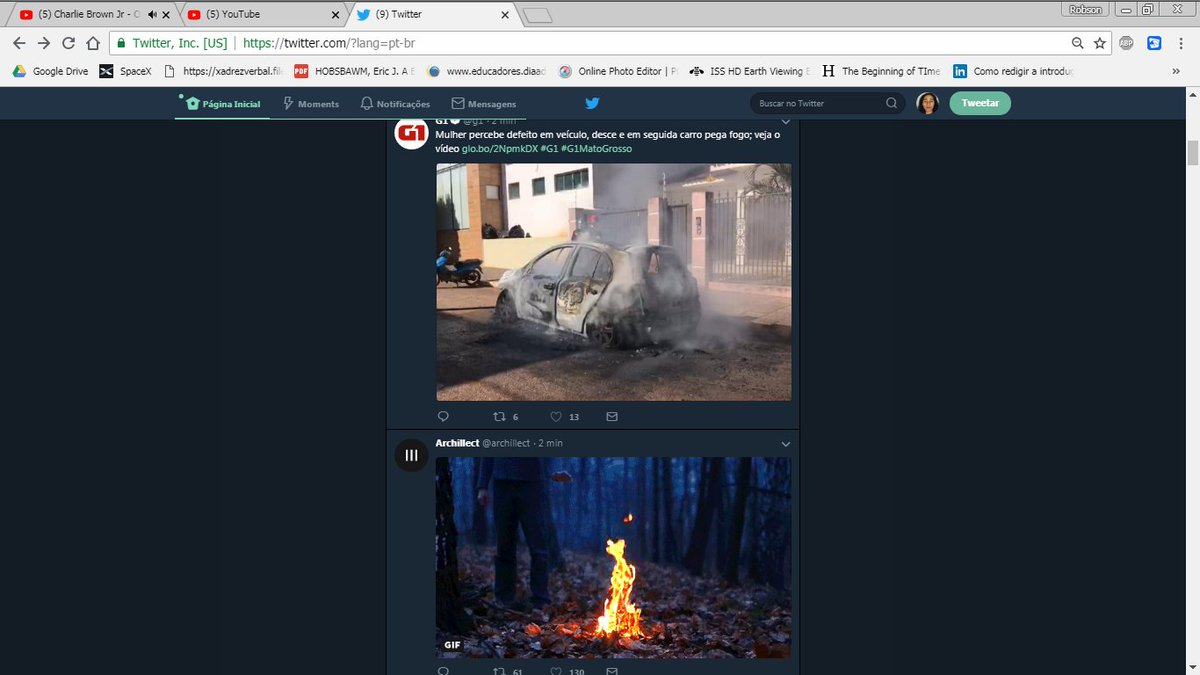The height and width of the screenshot is (675, 1200).
Task: Open the Archillect account name
Action: pos(458,443)
